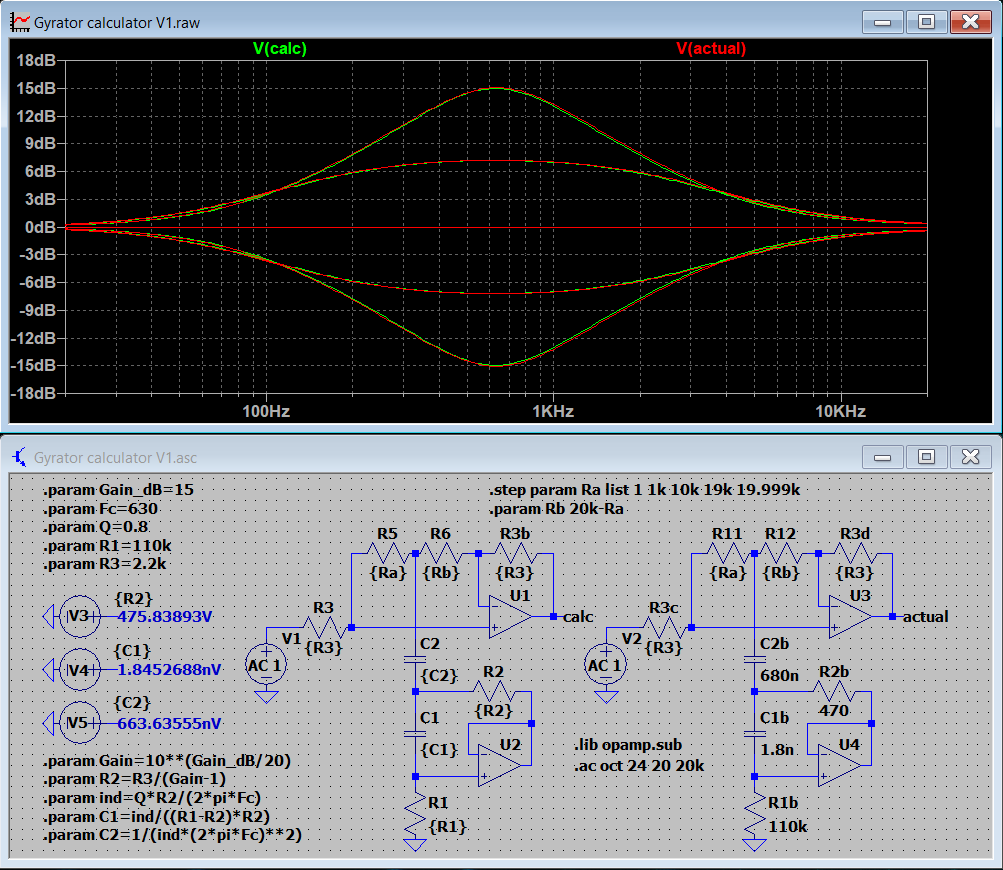This screenshot has width=1003, height=870.
Task: Select resistor R3b symbol
Action: (x=515, y=553)
